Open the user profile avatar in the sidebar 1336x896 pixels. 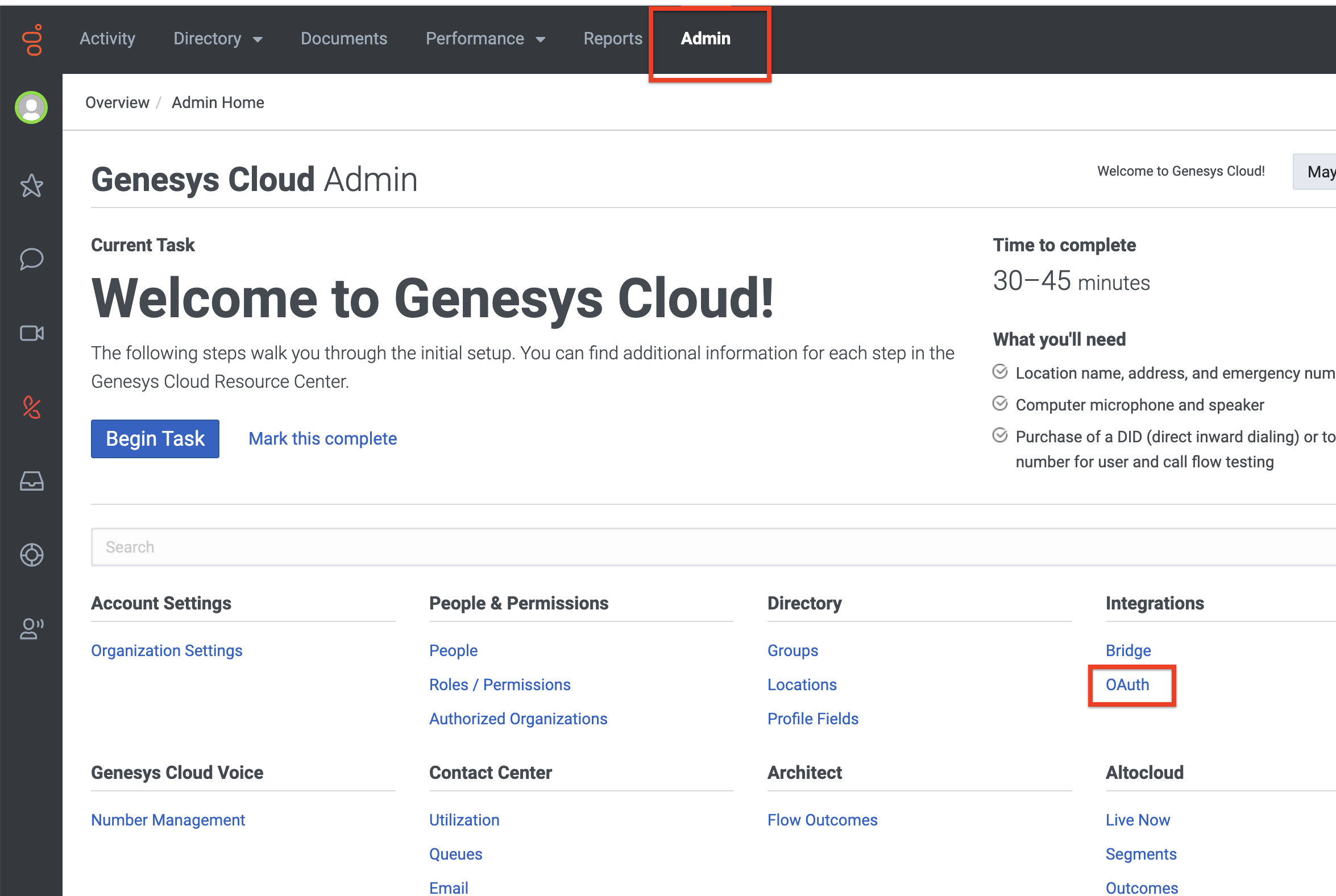point(31,106)
